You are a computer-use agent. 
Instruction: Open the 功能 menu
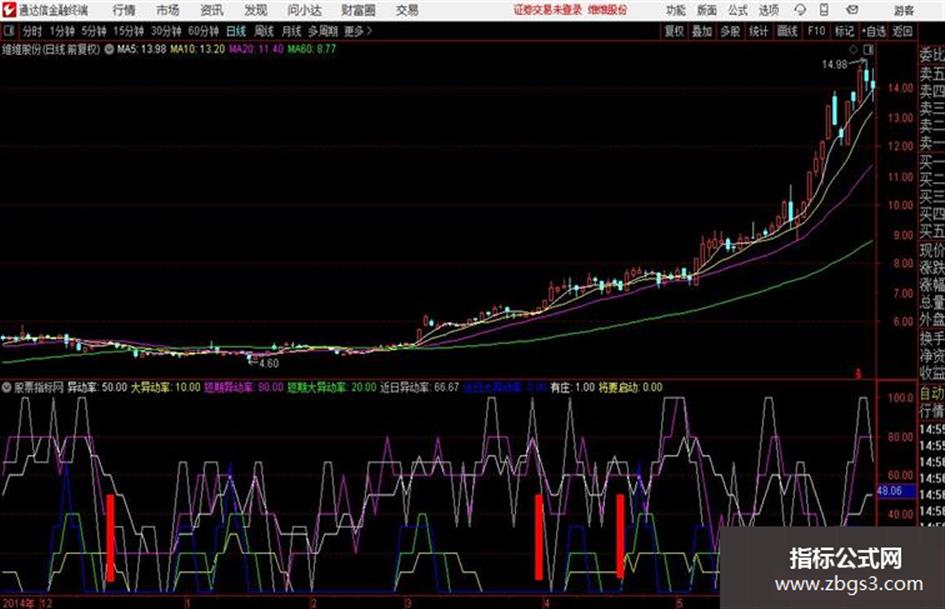coord(676,10)
